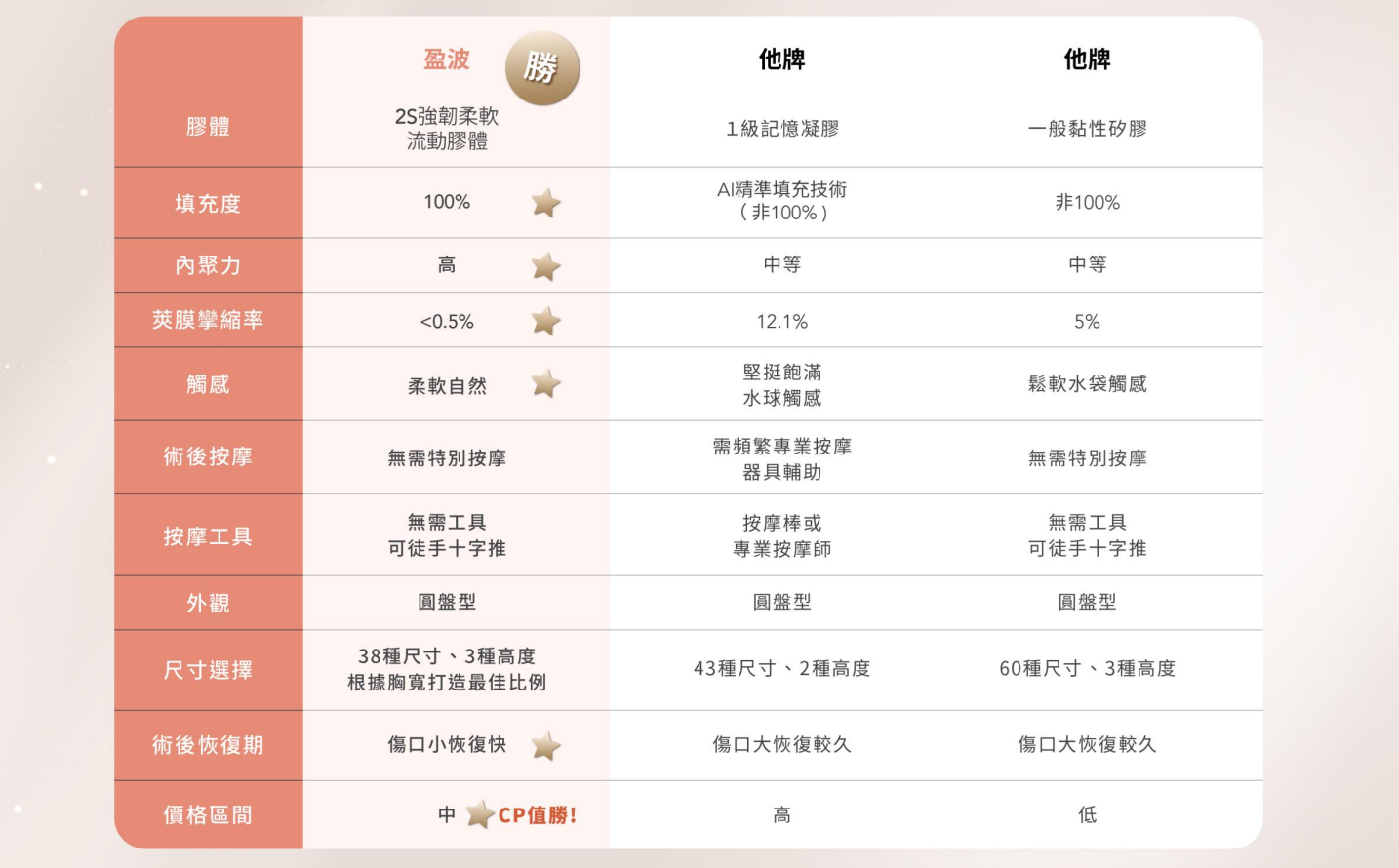Select the last 他牌 column header
Screen dimensions: 1399x868
(x=1087, y=59)
